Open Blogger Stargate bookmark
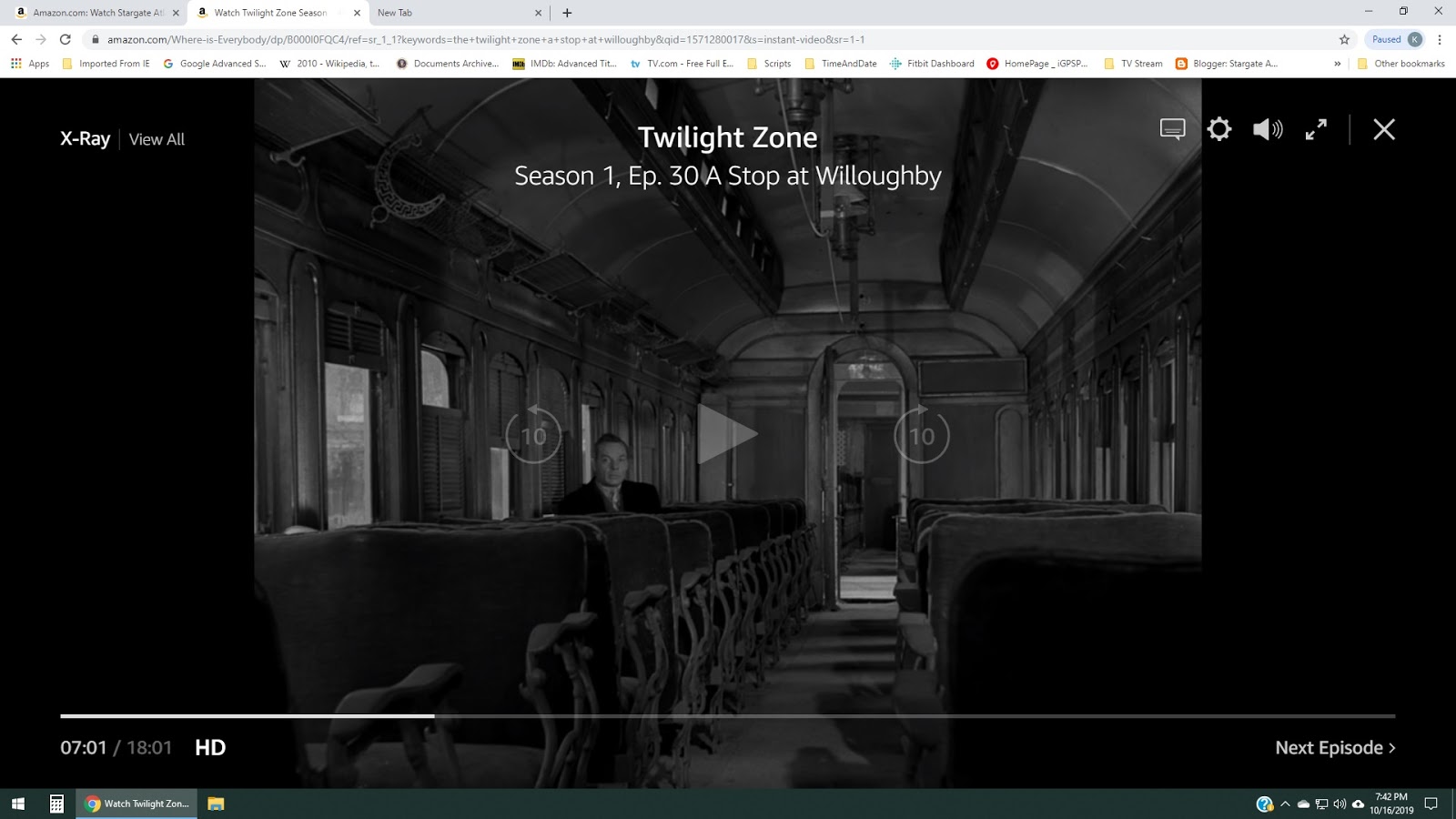Image resolution: width=1456 pixels, height=819 pixels. (1227, 64)
